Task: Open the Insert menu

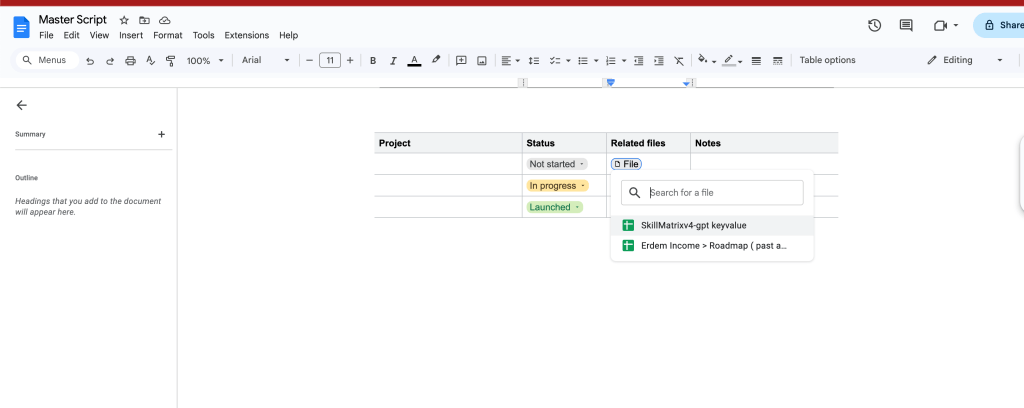Action: tap(131, 35)
